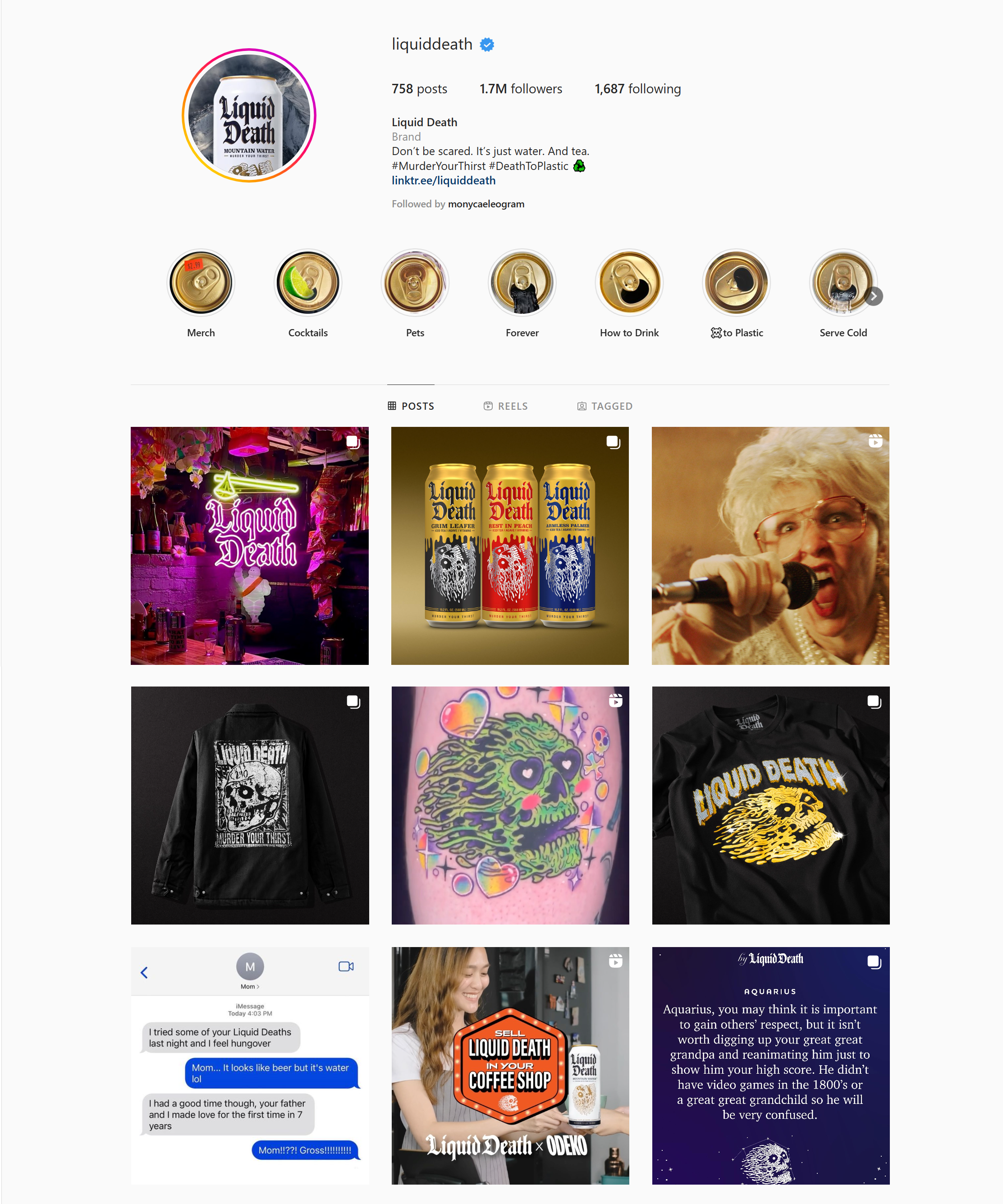Click the blue verified badge
1003x1204 pixels.
click(x=487, y=45)
